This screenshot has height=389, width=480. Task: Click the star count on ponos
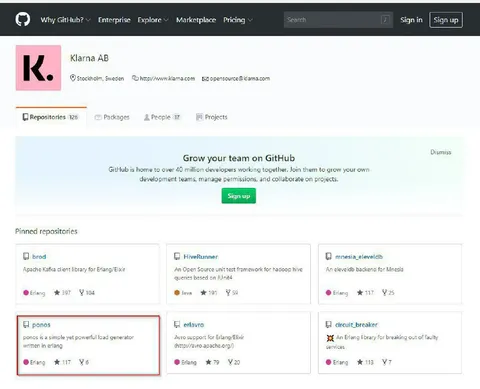click(x=62, y=362)
